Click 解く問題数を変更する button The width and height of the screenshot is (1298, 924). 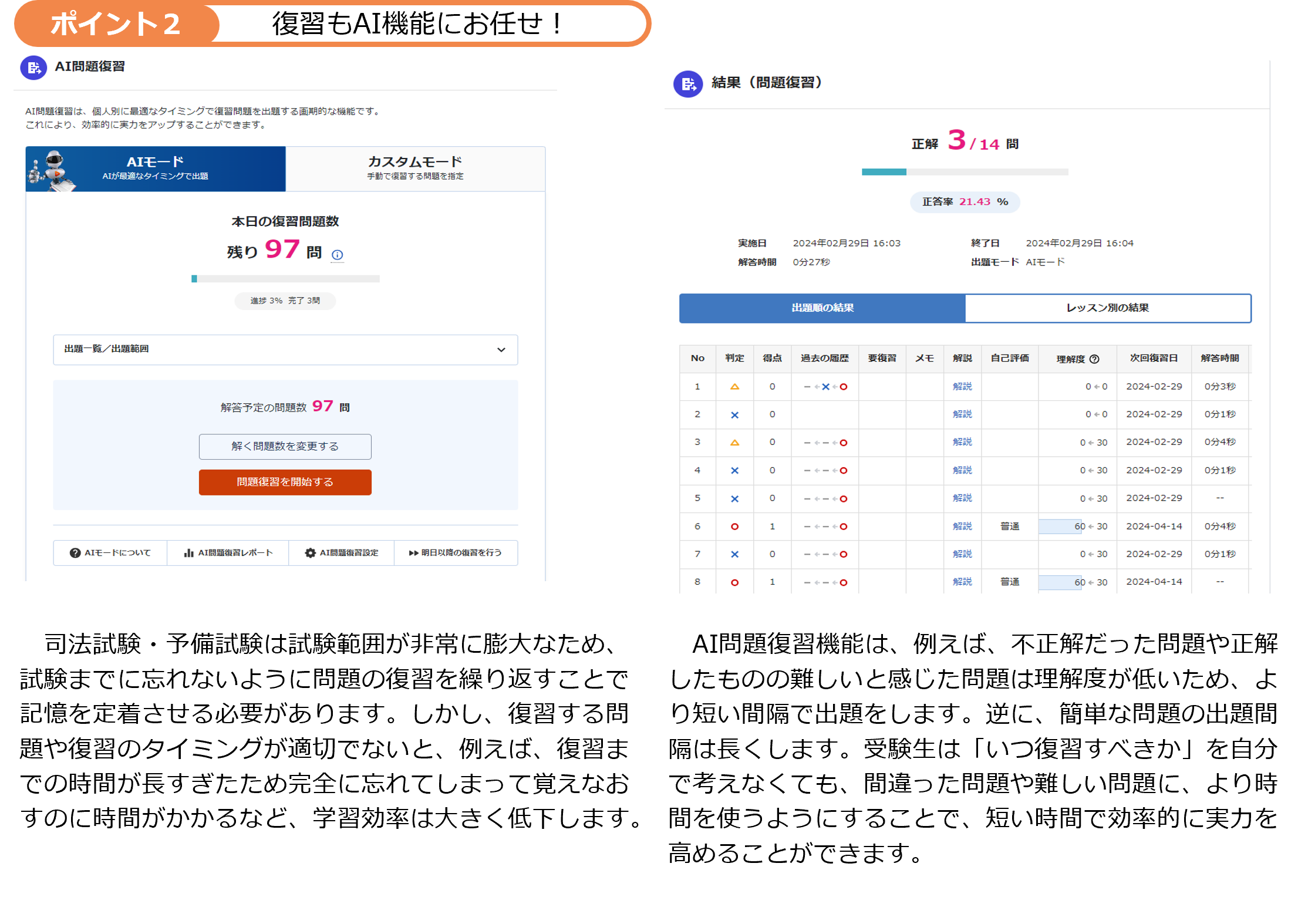[x=285, y=447]
